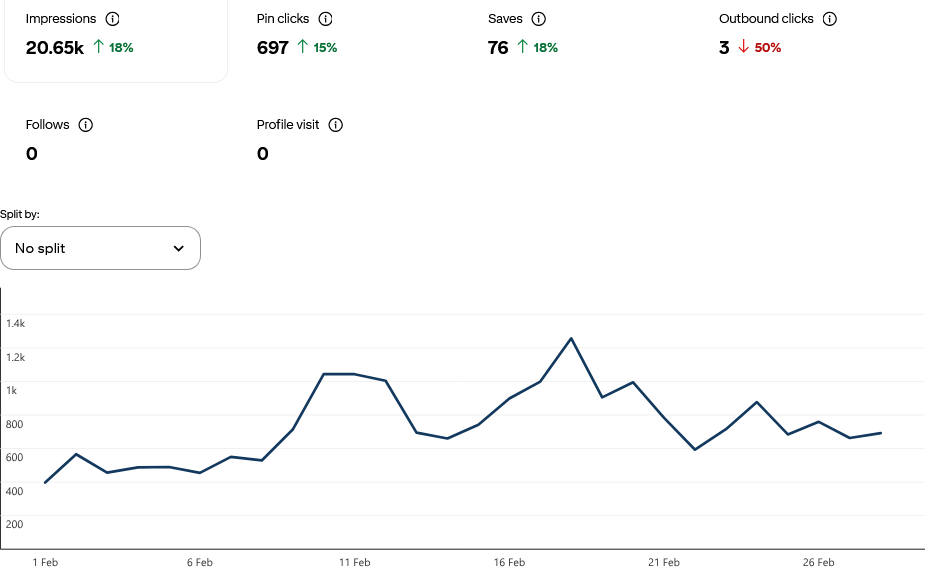Click the info icon beside Follows
The width and height of the screenshot is (925, 574).
(86, 125)
